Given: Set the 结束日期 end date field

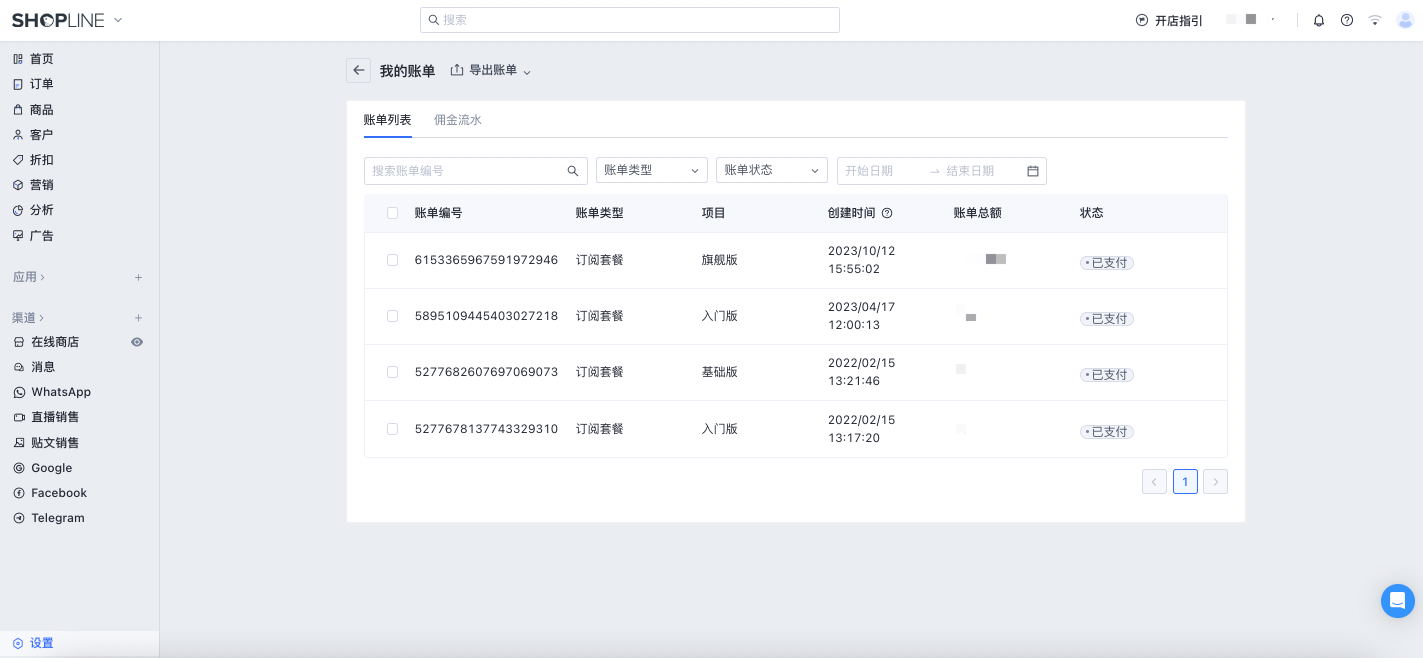Looking at the screenshot, I should pos(983,171).
